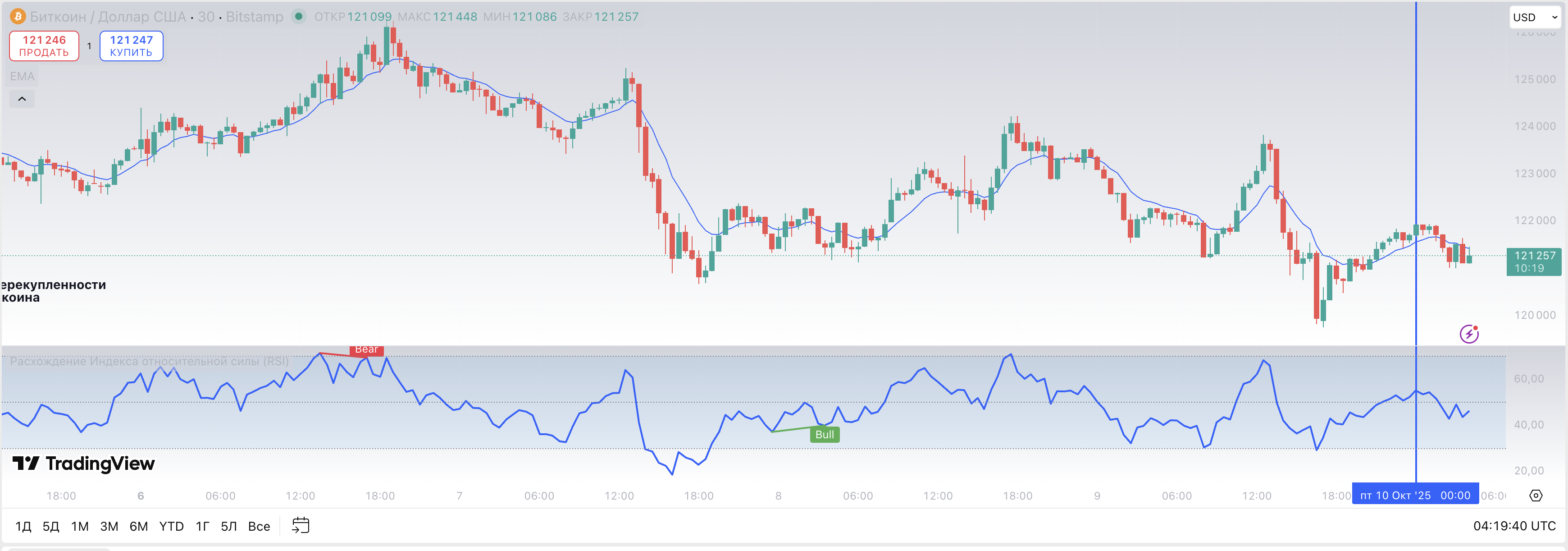Screen dimensions: 1568x551
Task: Click the date marker пт 10 Окт '25
Action: [x=1415, y=496]
